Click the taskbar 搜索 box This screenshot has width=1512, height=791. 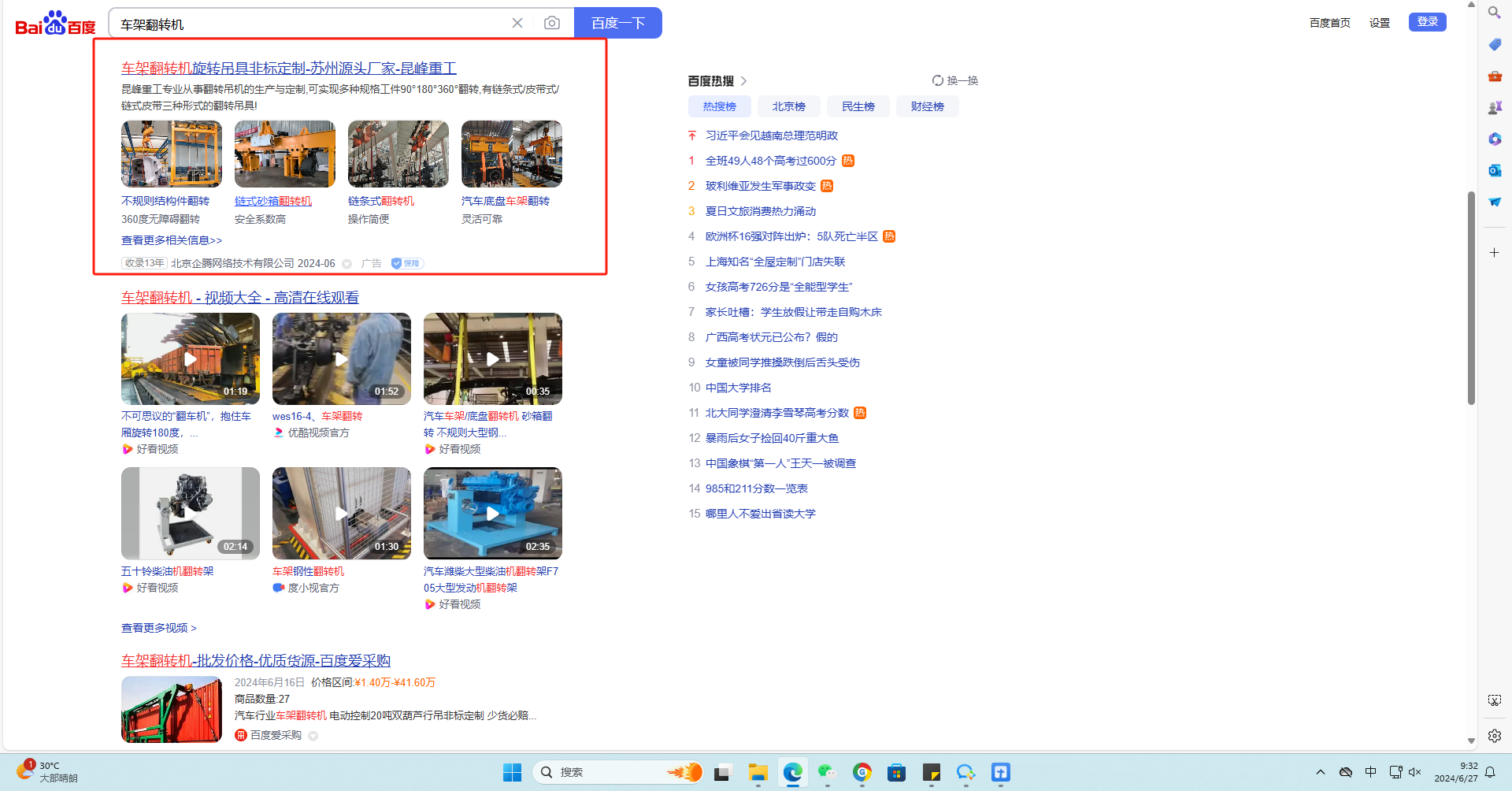(x=617, y=772)
